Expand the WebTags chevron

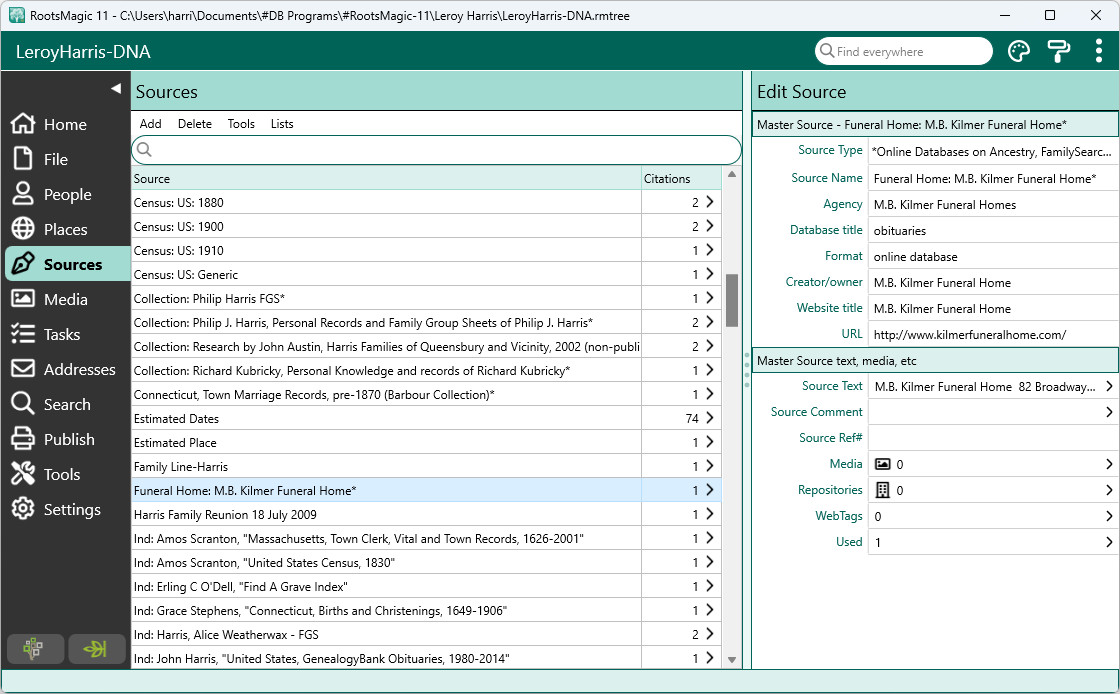1109,516
